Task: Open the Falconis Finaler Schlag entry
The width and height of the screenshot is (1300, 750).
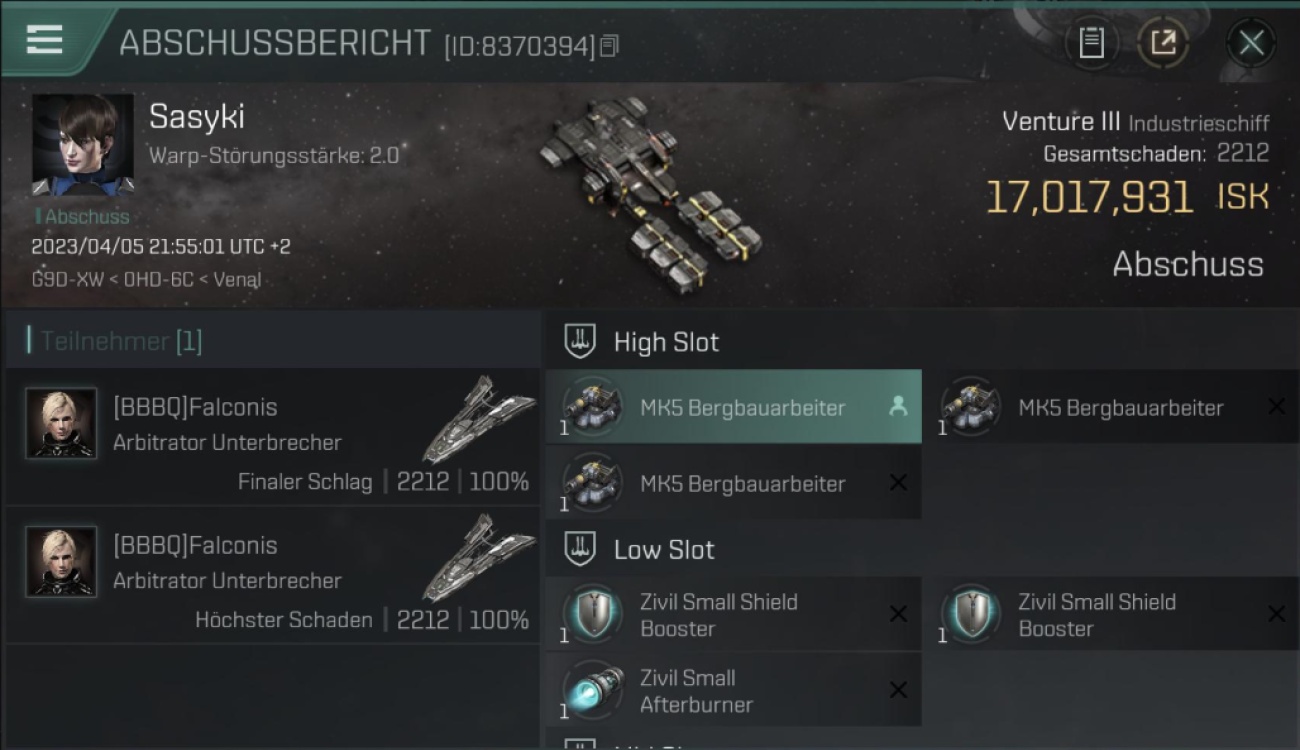Action: tap(272, 437)
